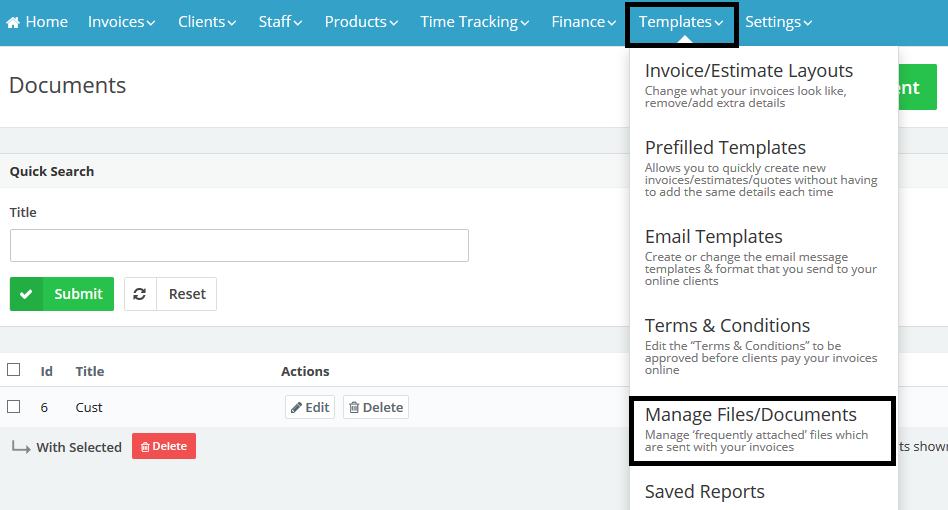Tick the select-all checkbox in table header
The image size is (948, 510).
14,370
